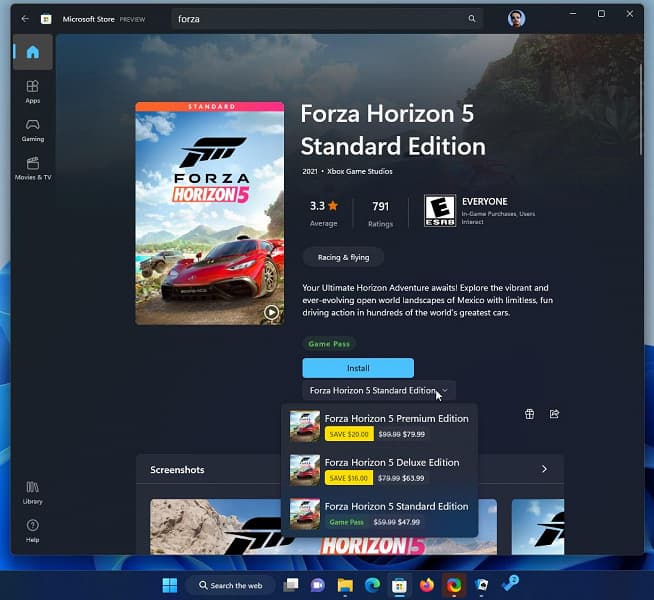Click the 3.3 Average star rating

click(x=324, y=213)
